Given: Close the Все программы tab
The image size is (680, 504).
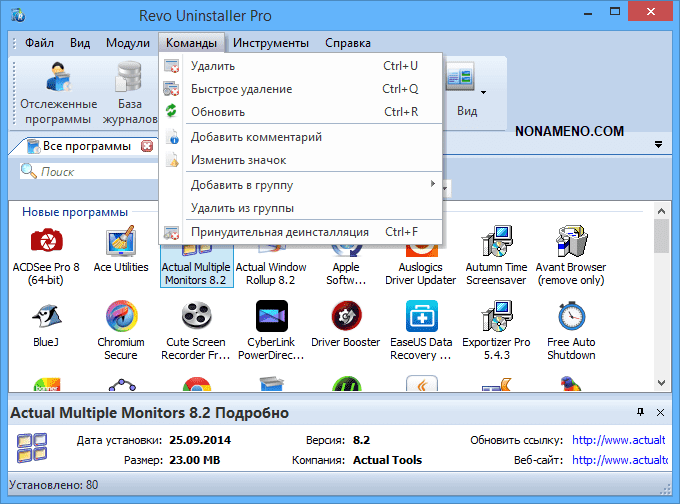Looking at the screenshot, I should 147,146.
